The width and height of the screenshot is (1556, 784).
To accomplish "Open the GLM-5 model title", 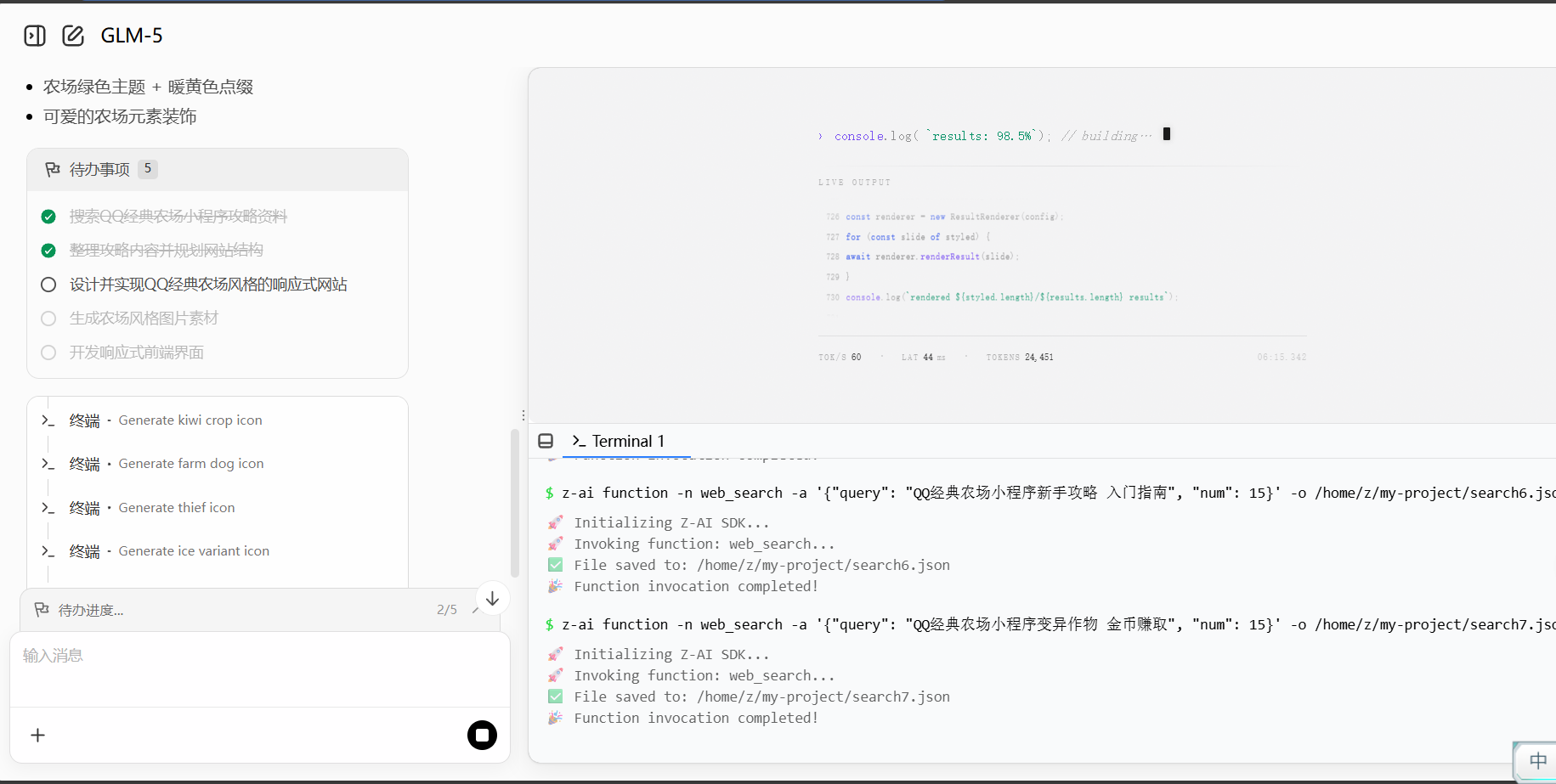I will point(132,36).
